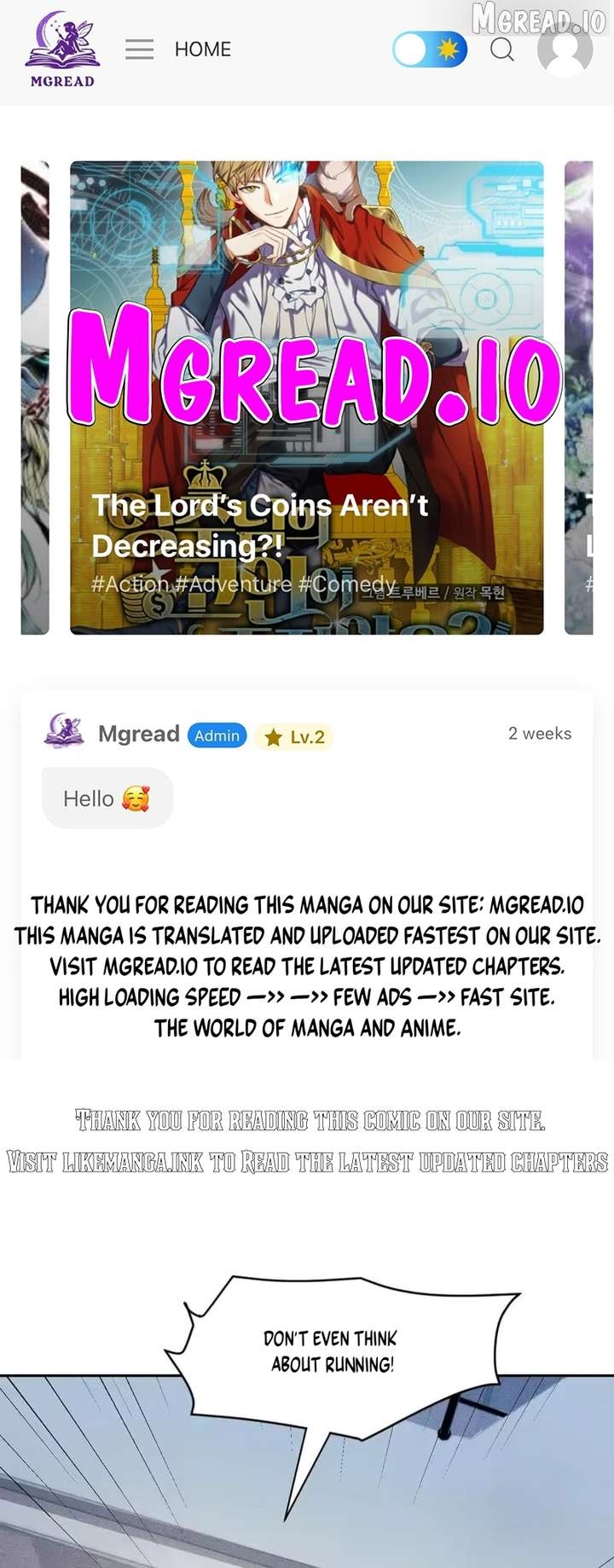Click the Mgread username in comment
Image resolution: width=614 pixels, height=1568 pixels.
point(139,734)
